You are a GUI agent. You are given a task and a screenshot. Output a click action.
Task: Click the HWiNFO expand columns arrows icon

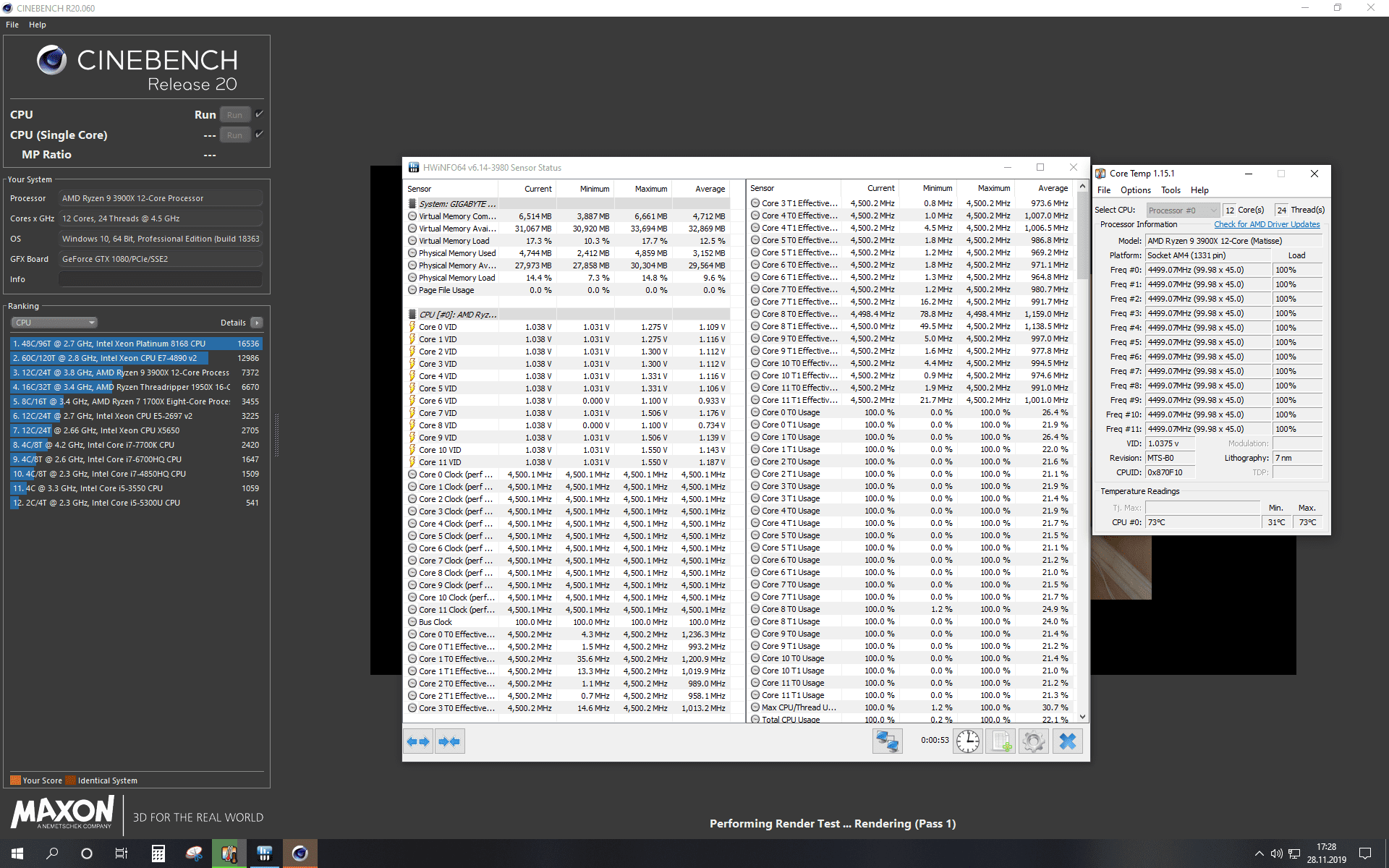pyautogui.click(x=418, y=741)
